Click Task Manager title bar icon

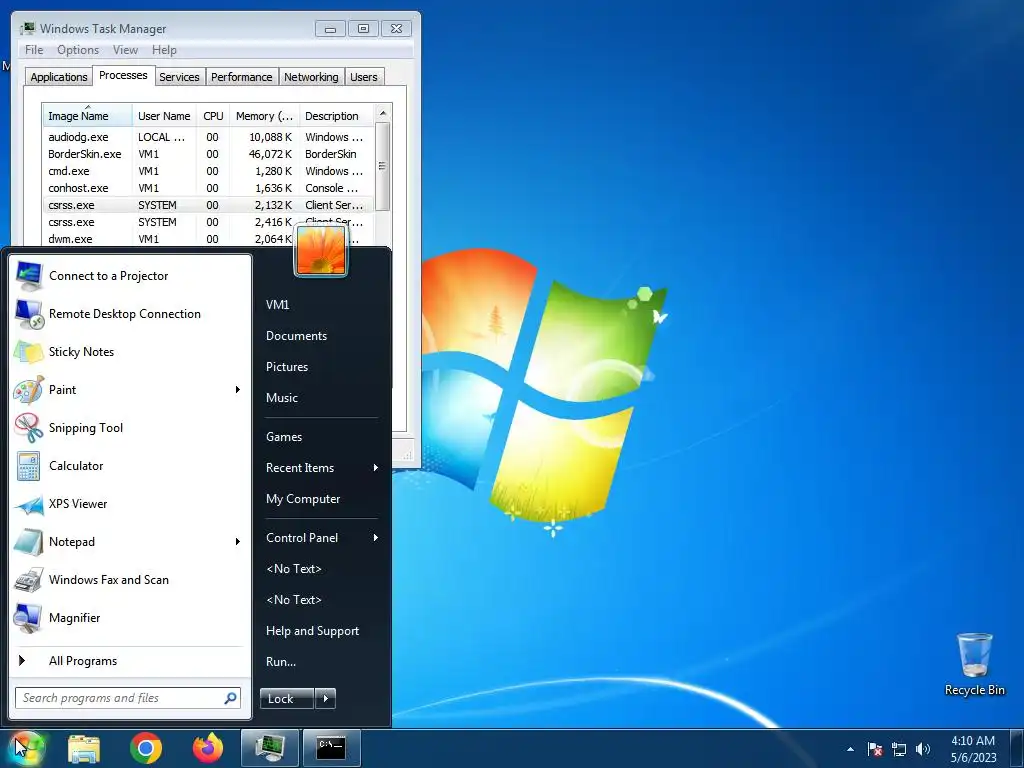click(27, 29)
